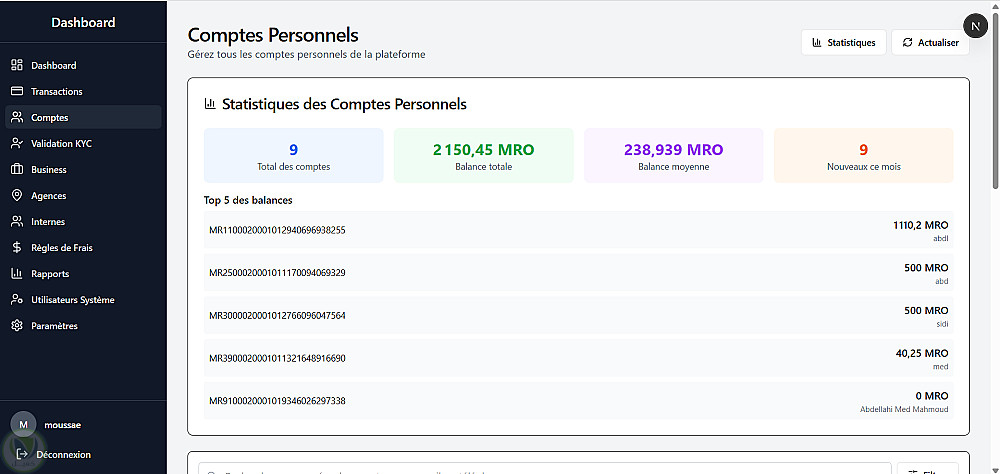The height and width of the screenshot is (474, 1000).
Task: Click the Comptes people icon
Action: (17, 117)
